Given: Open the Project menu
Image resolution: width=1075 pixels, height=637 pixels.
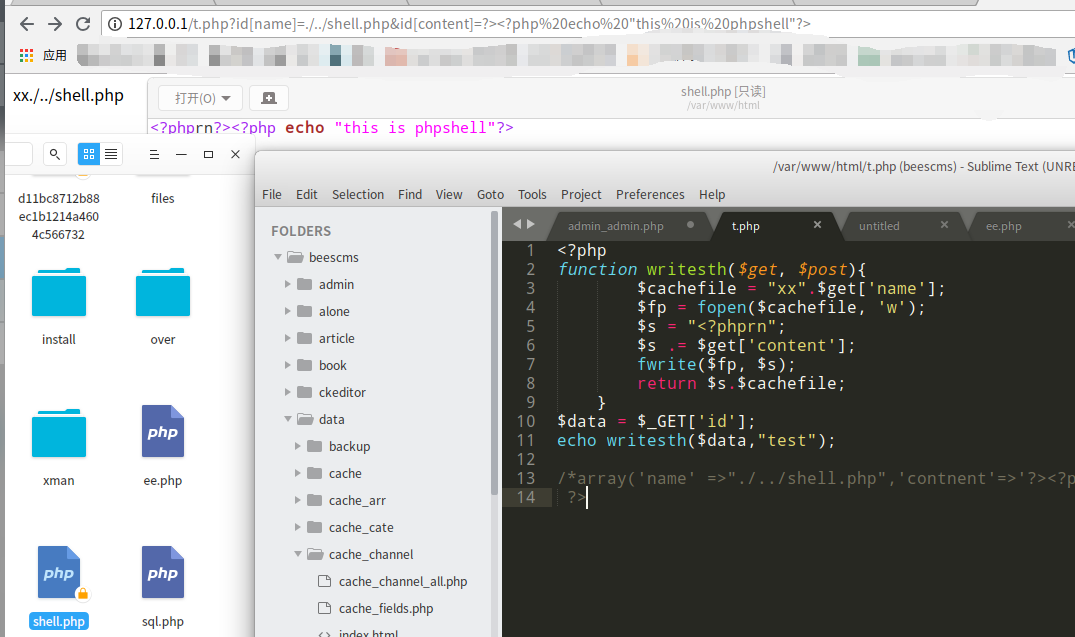Looking at the screenshot, I should (581, 195).
